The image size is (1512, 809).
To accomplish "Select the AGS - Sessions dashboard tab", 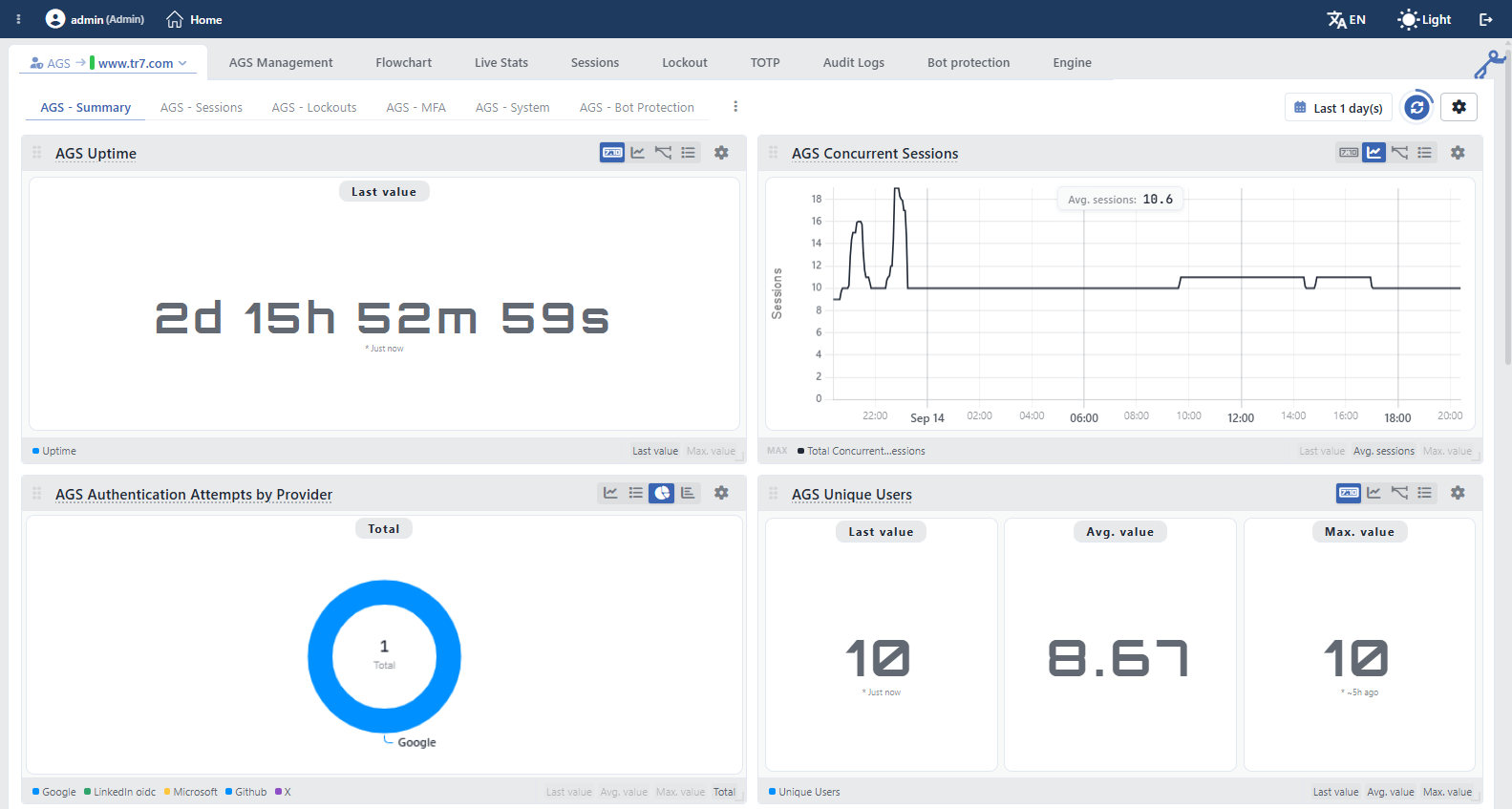I will click(x=202, y=107).
